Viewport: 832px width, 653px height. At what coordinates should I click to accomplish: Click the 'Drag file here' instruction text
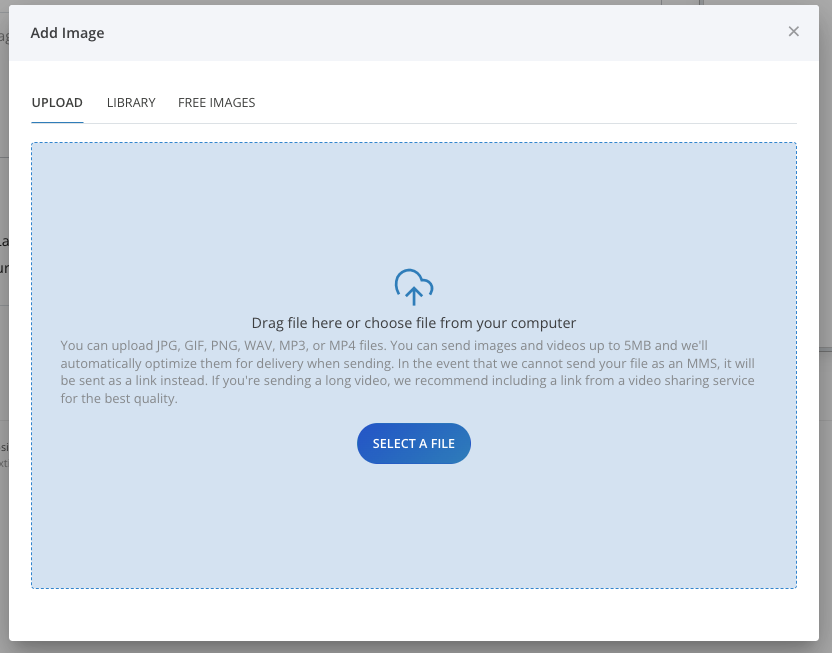[x=413, y=323]
